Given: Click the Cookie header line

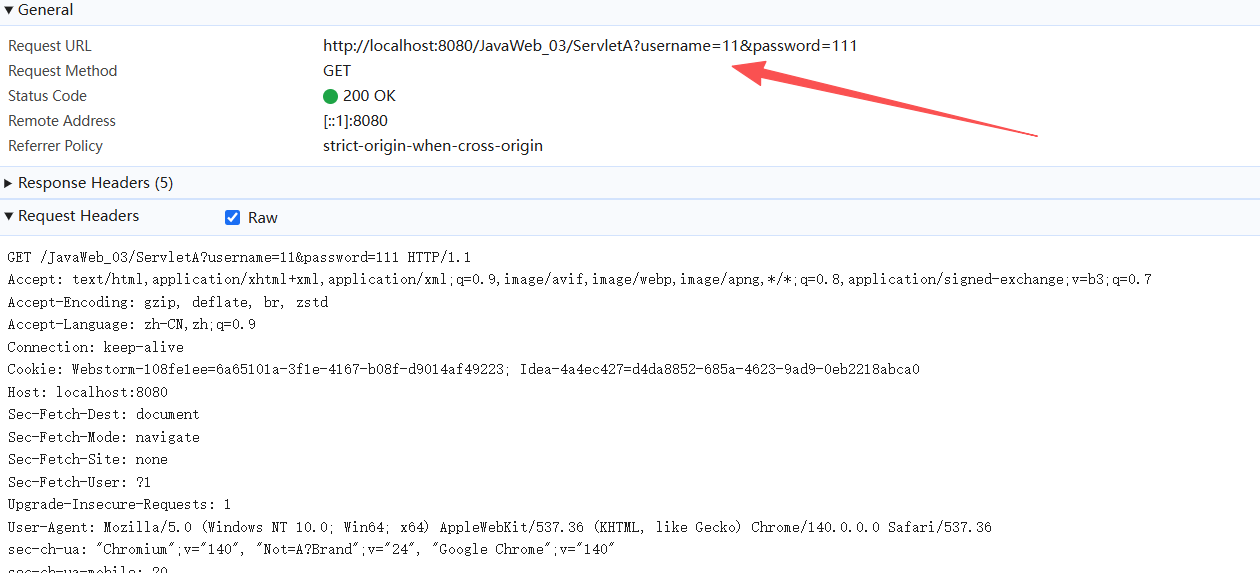Looking at the screenshot, I should [463, 370].
